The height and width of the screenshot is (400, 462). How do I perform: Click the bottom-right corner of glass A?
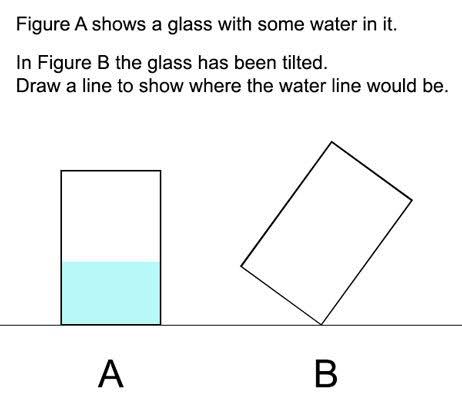(161, 324)
